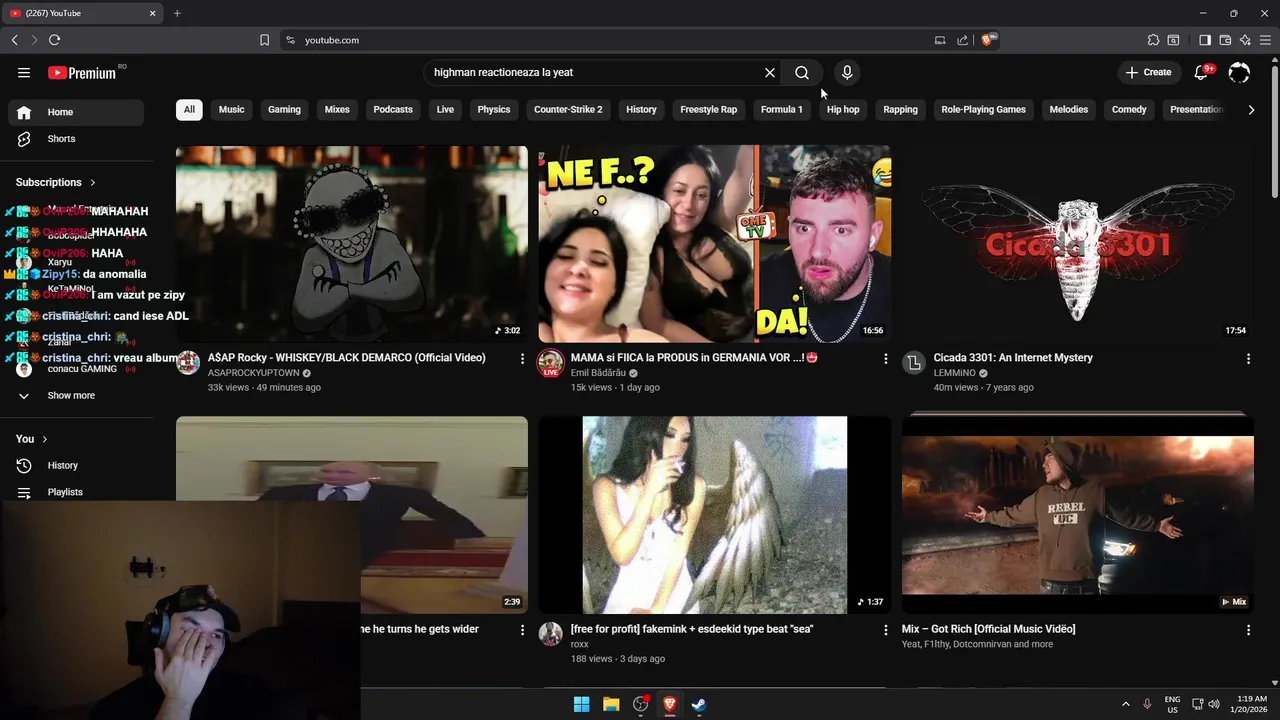The width and height of the screenshot is (1280, 720).
Task: Open the Windows Start menu
Action: [x=581, y=704]
